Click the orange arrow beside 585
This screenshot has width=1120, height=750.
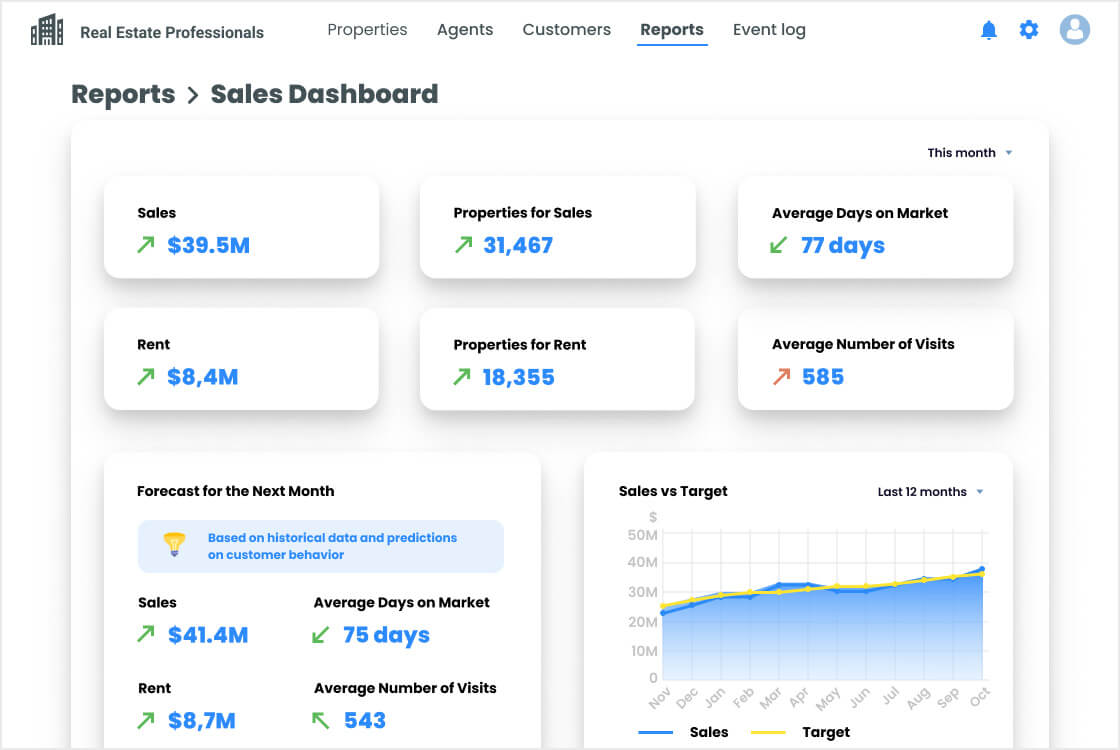(781, 377)
